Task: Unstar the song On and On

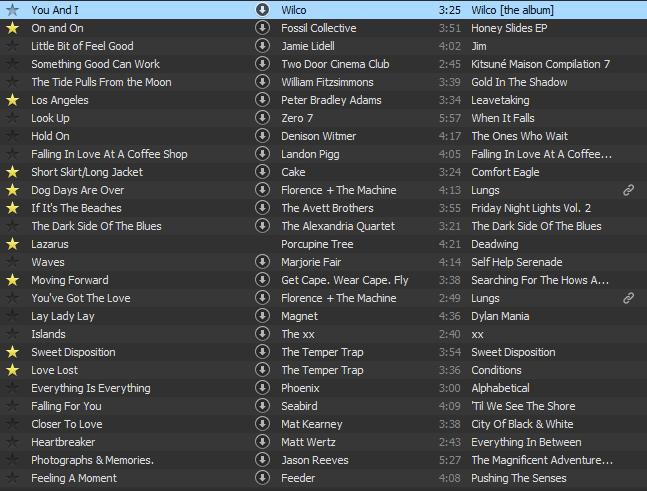Action: (13, 28)
